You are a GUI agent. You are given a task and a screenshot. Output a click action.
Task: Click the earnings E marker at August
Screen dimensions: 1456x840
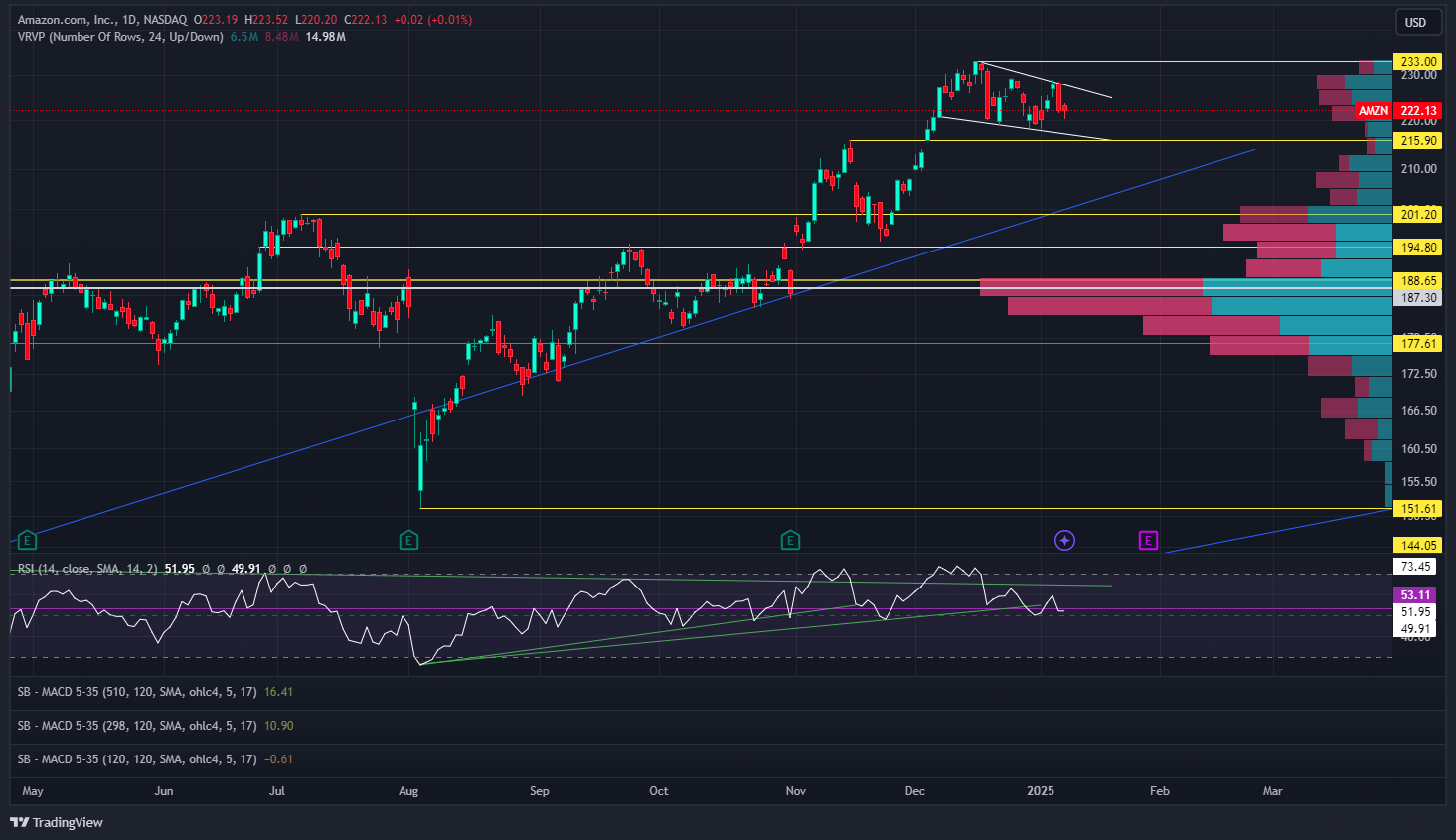(x=408, y=541)
